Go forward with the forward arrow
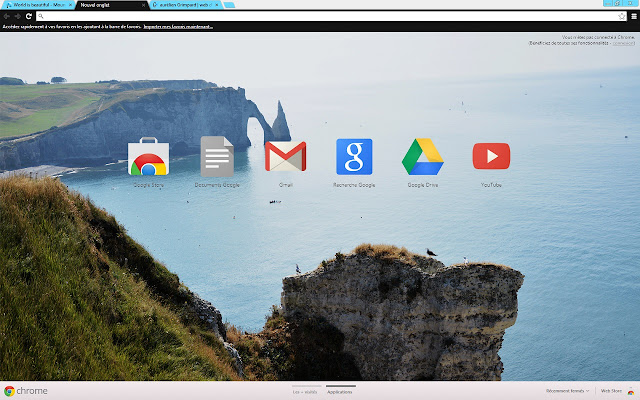Screen dimensions: 640x400 pos(18,16)
